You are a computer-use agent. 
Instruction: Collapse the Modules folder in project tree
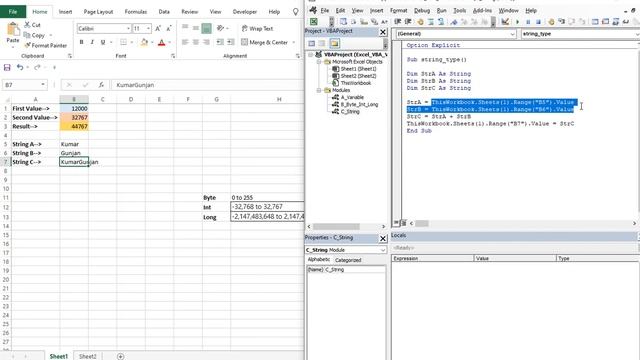[x=319, y=90]
